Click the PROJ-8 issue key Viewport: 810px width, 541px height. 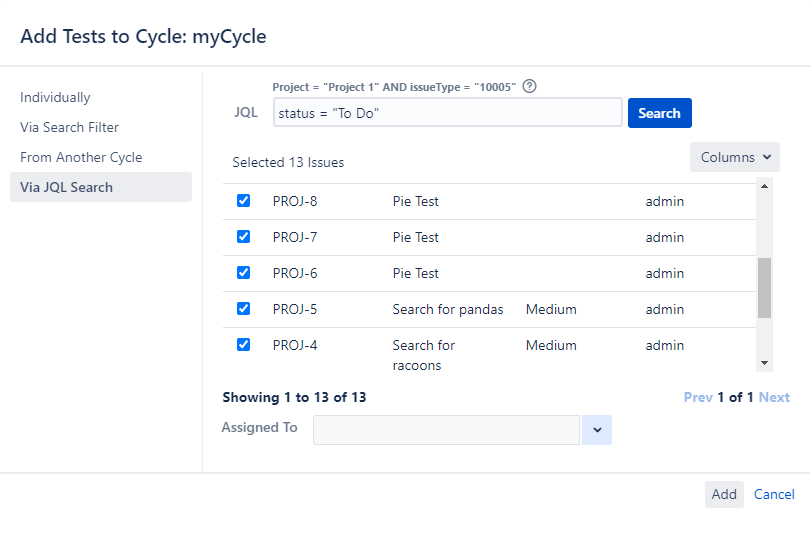point(295,201)
